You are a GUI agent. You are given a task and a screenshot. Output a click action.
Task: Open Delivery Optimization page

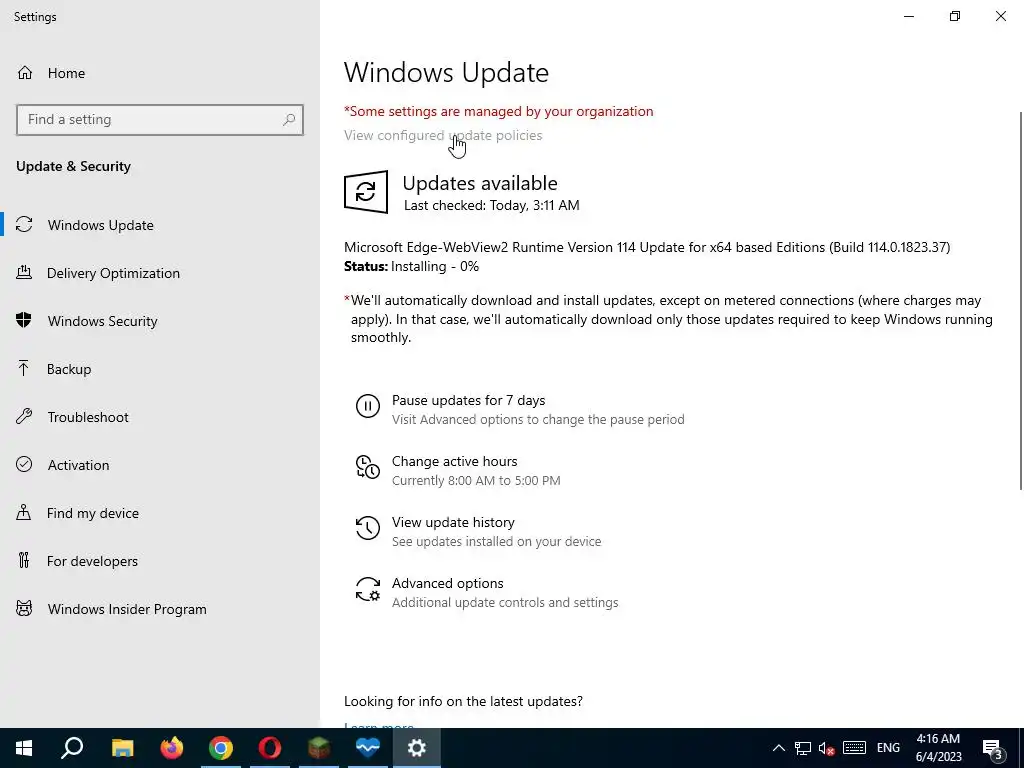click(160, 273)
